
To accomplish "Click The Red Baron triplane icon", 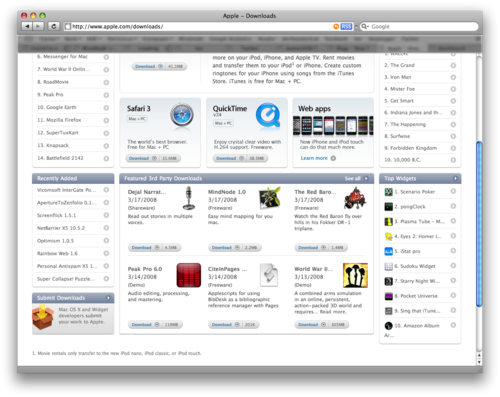I will tap(355, 198).
